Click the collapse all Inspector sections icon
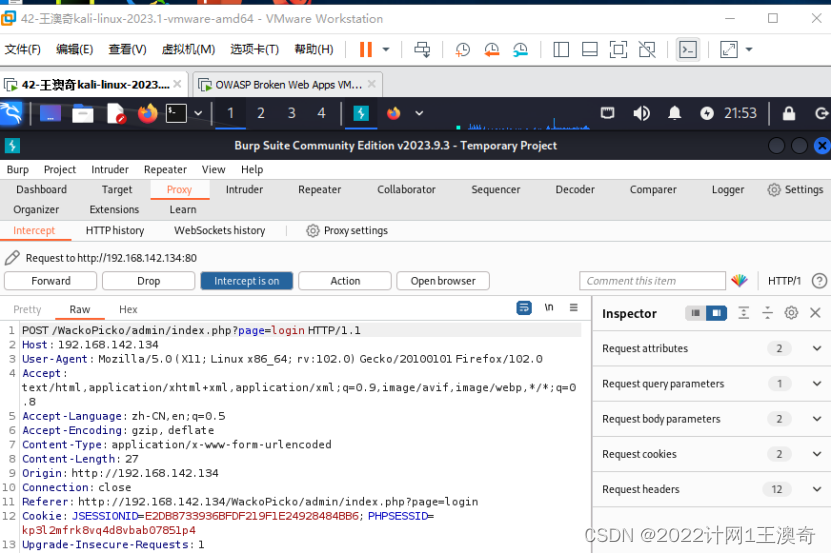Viewport: 831px width, 554px height. pos(767,313)
